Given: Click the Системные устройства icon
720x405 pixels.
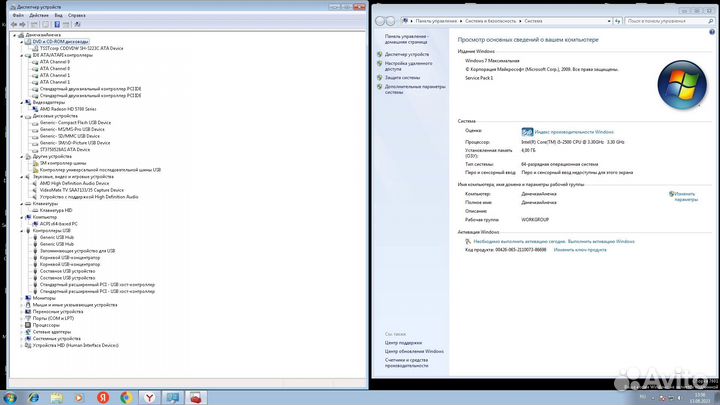Looking at the screenshot, I should pos(28,338).
